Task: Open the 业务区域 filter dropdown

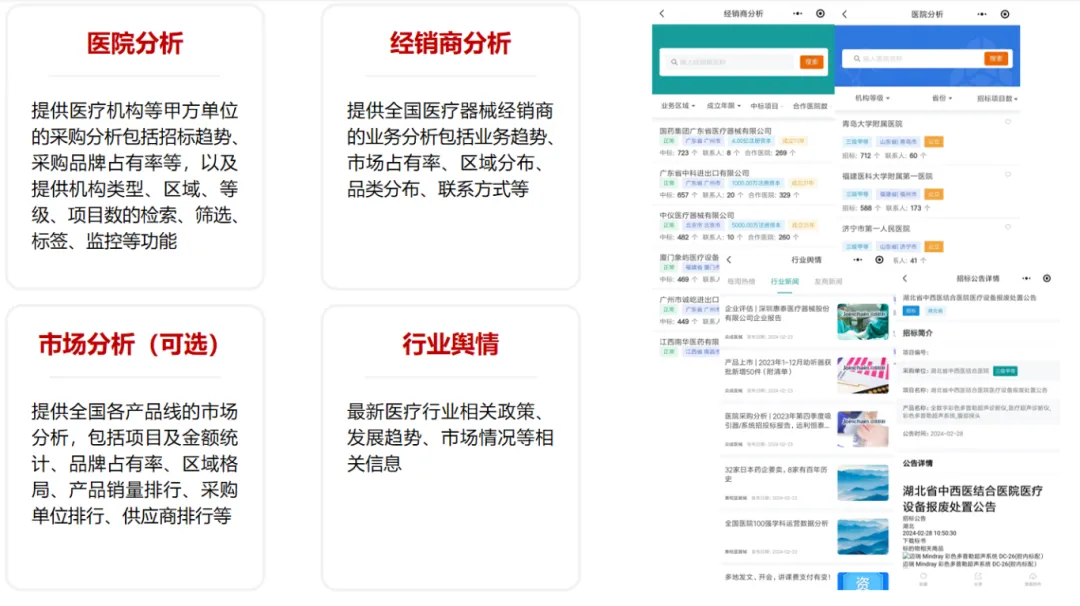Action: [674, 103]
